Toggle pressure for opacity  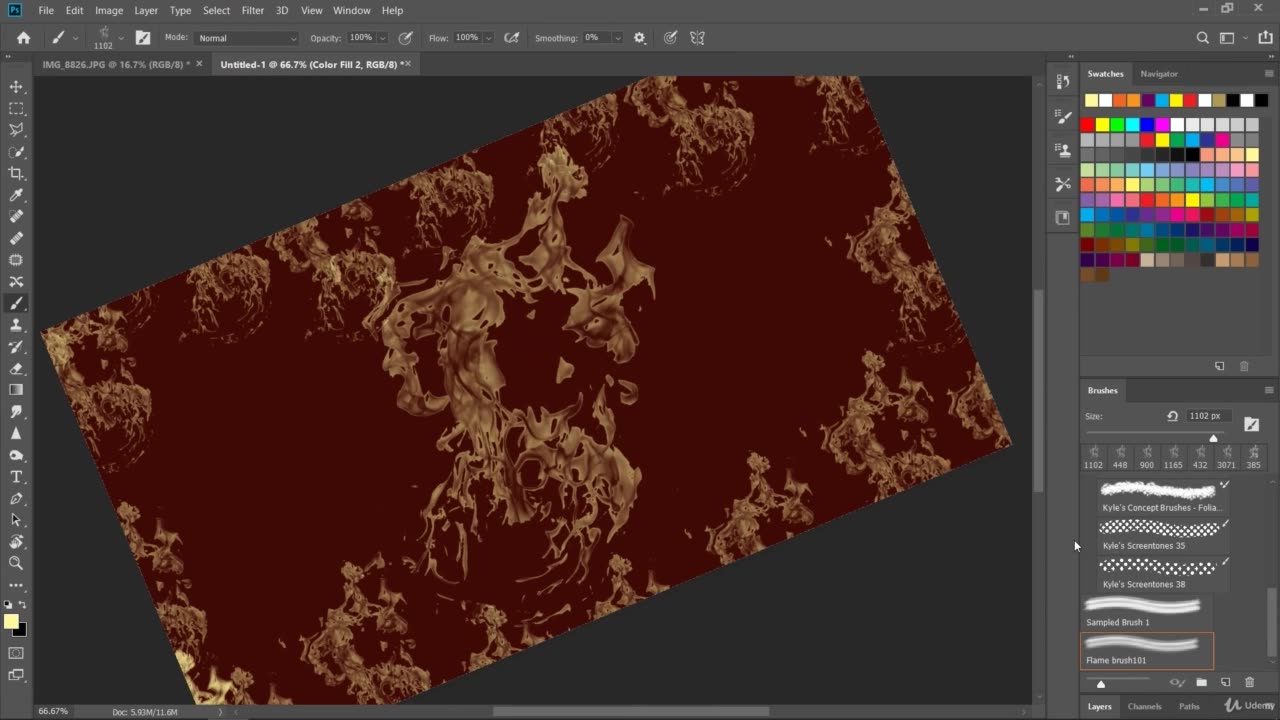coord(405,38)
